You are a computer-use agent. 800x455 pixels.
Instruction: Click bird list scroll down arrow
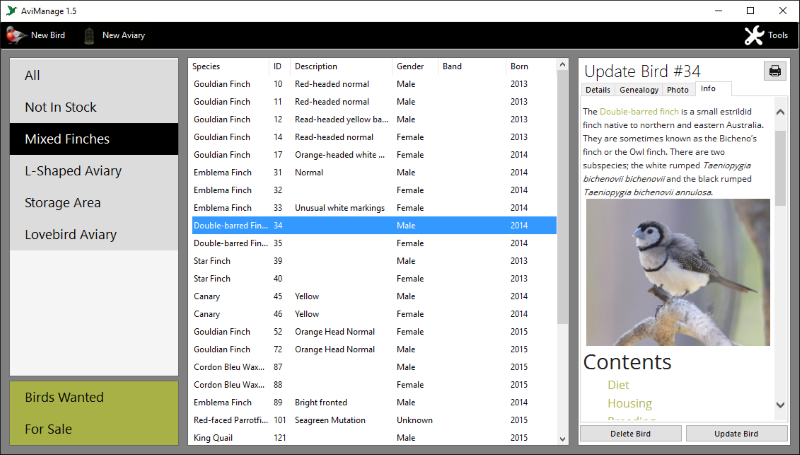[x=562, y=439]
